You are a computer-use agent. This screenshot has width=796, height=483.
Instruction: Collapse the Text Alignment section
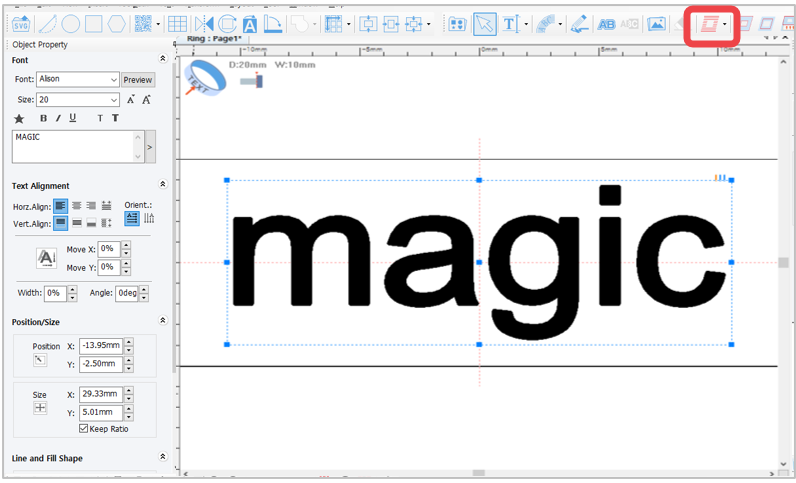(162, 184)
